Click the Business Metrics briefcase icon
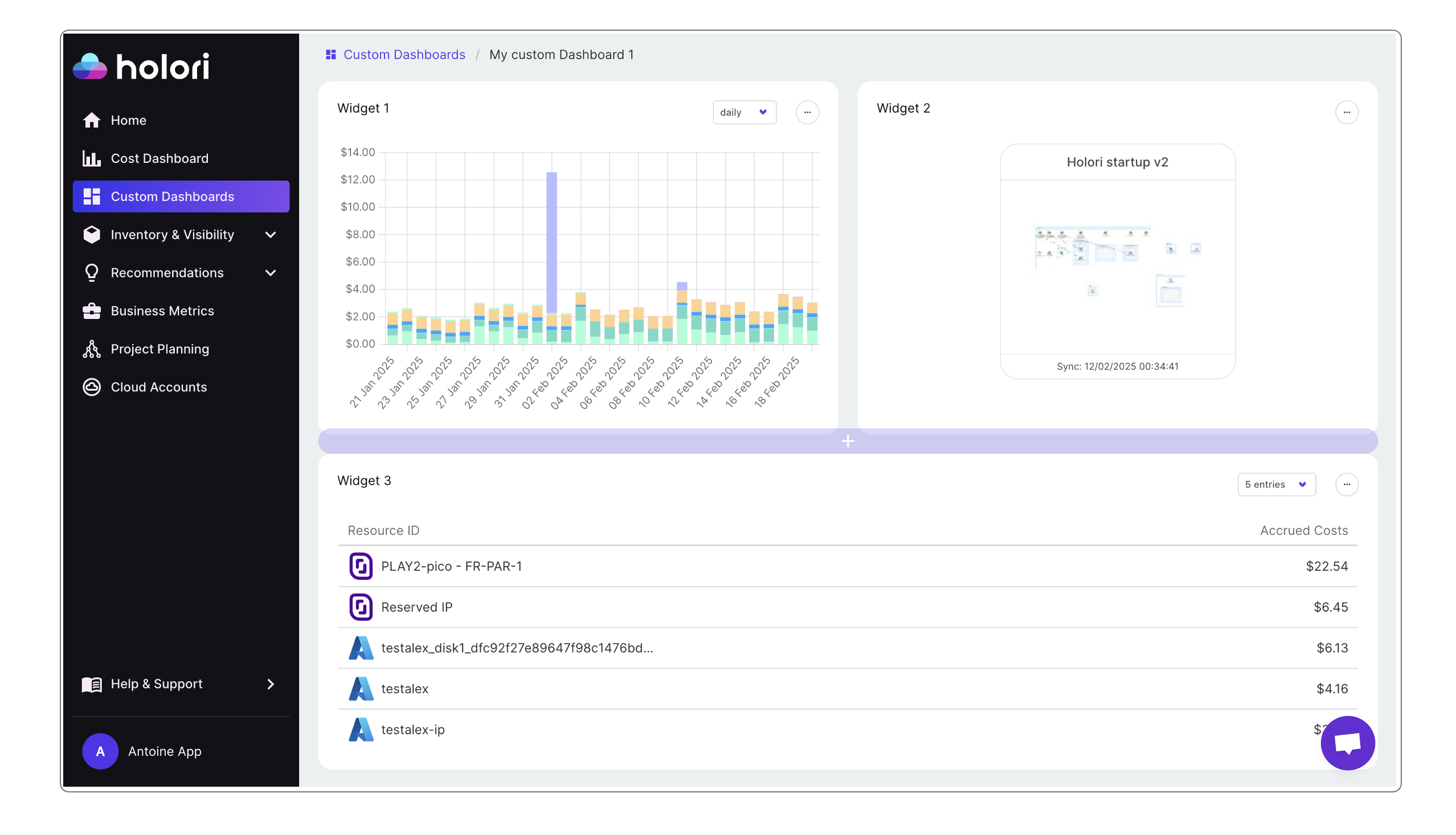 (92, 311)
